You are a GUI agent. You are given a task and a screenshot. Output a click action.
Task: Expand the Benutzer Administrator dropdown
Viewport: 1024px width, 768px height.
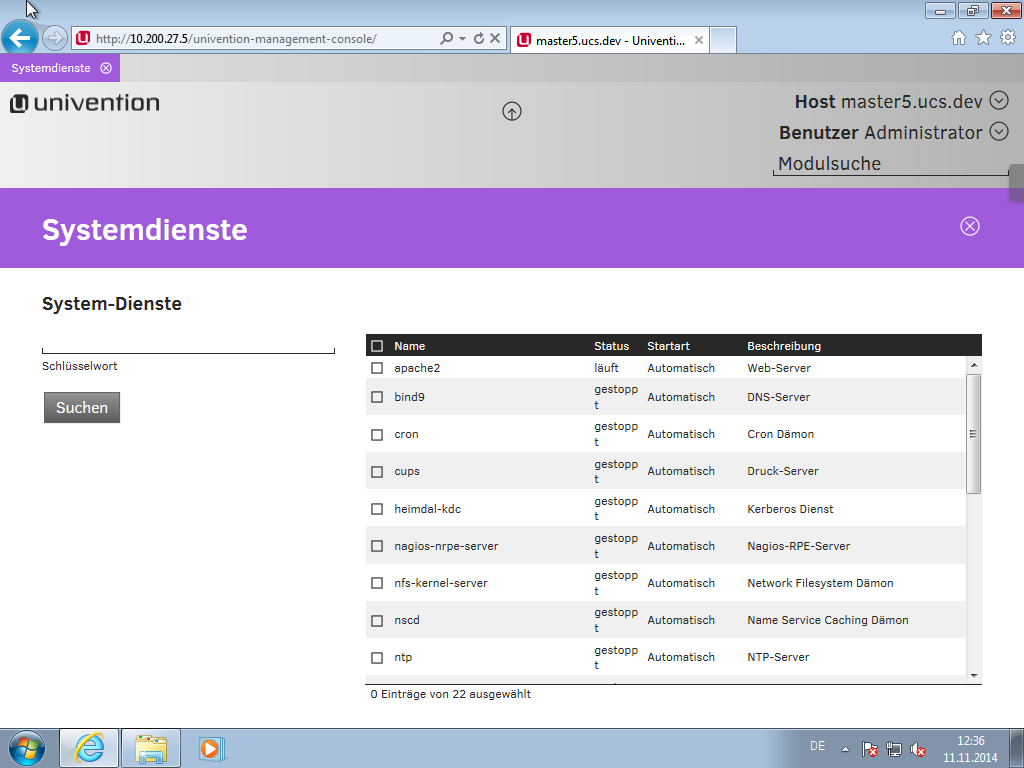pos(998,131)
